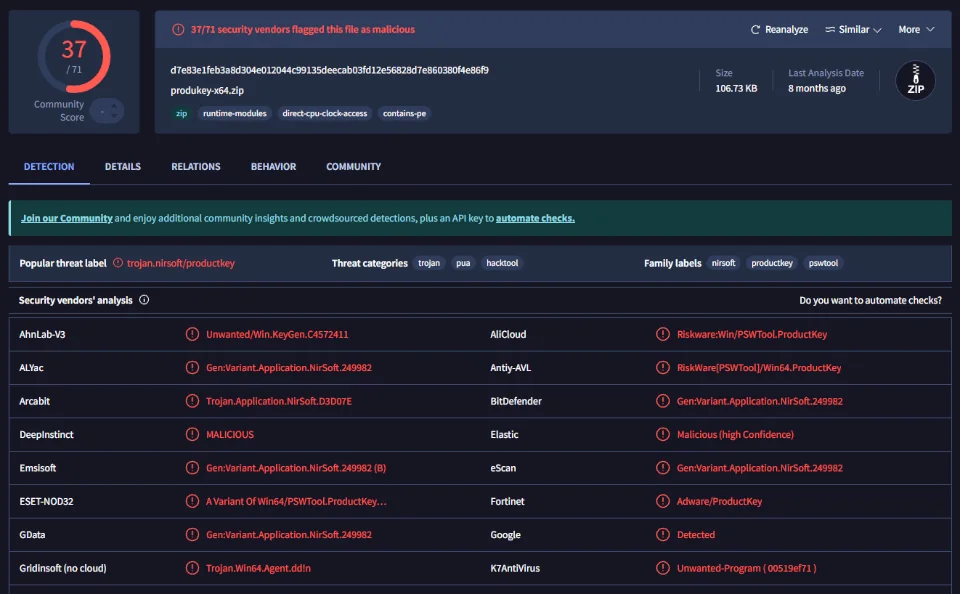Click the alert icon in the Google row
The height and width of the screenshot is (594, 960).
point(662,535)
